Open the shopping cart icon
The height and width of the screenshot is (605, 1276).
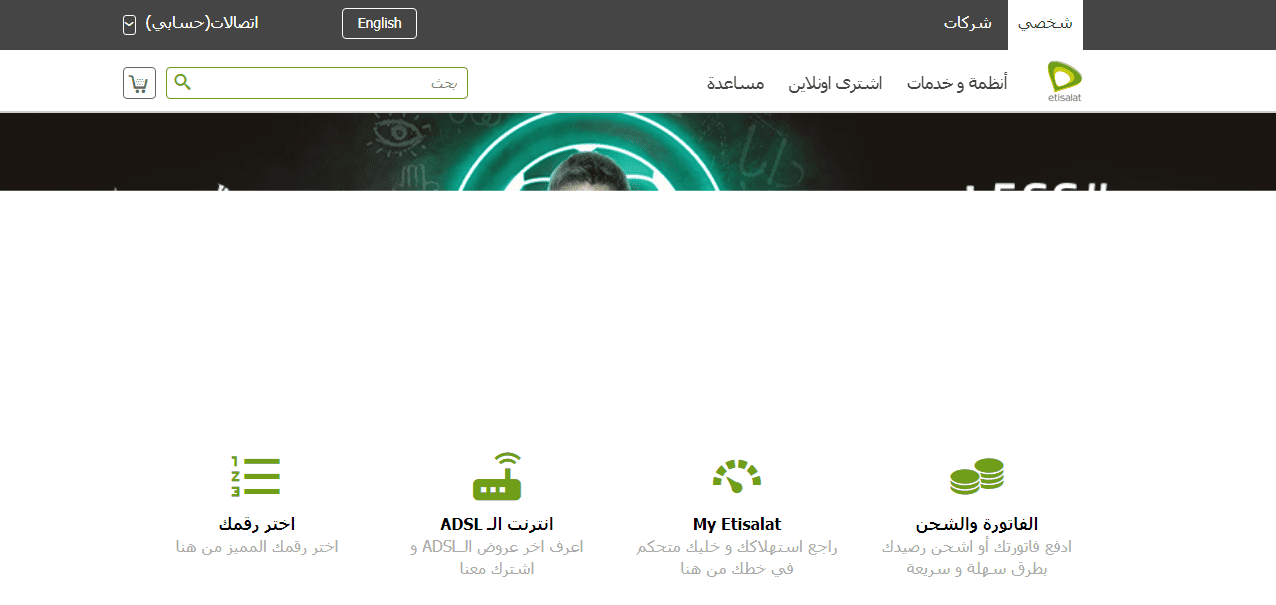[139, 83]
